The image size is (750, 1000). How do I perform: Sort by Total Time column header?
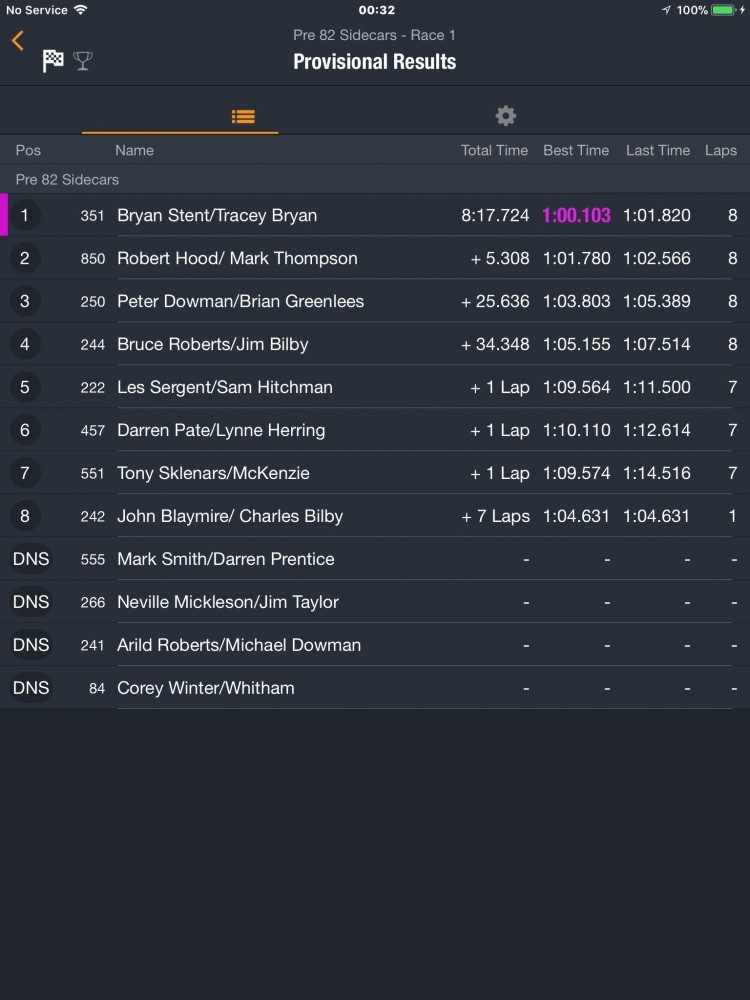point(494,150)
